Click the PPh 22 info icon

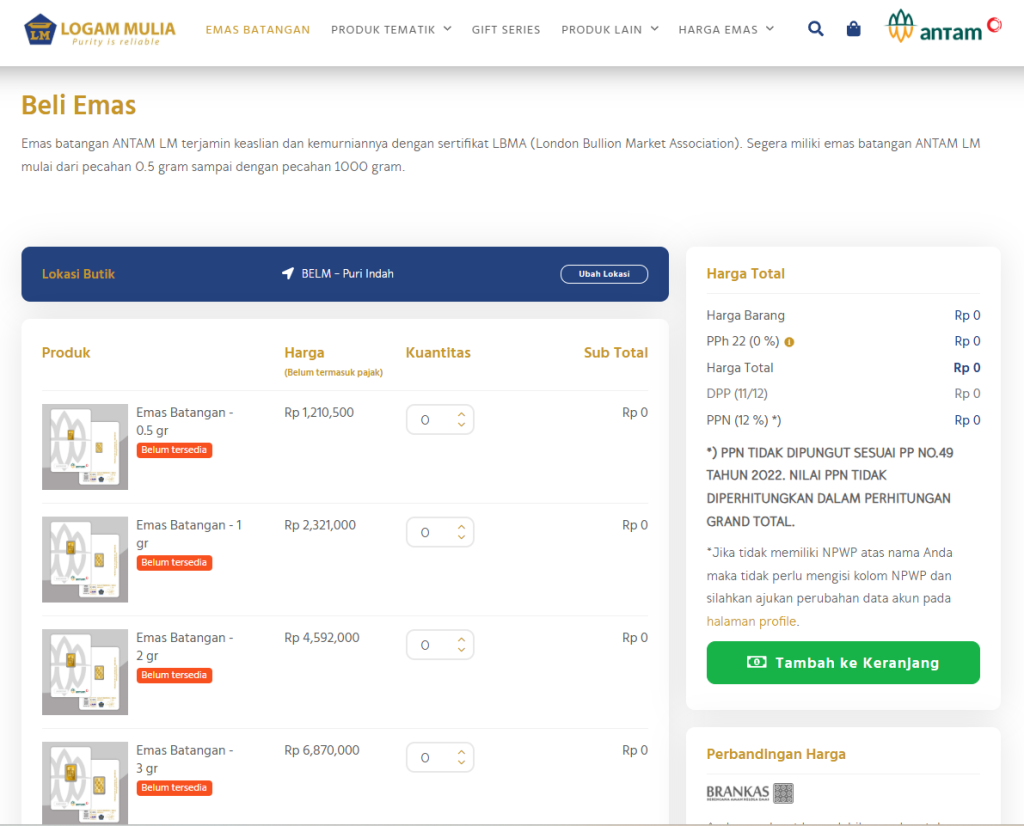pyautogui.click(x=790, y=342)
